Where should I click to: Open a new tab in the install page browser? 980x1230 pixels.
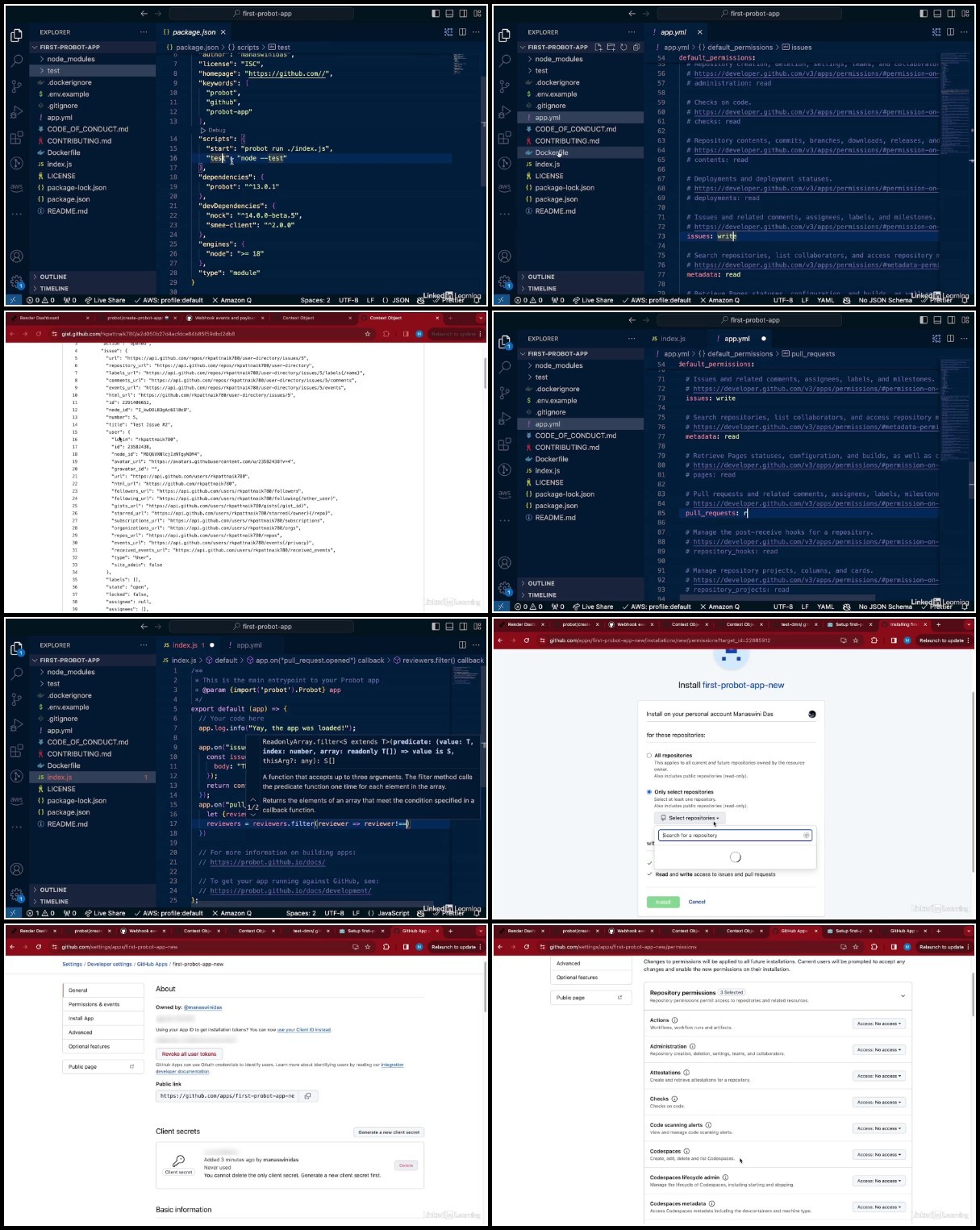tap(940, 624)
